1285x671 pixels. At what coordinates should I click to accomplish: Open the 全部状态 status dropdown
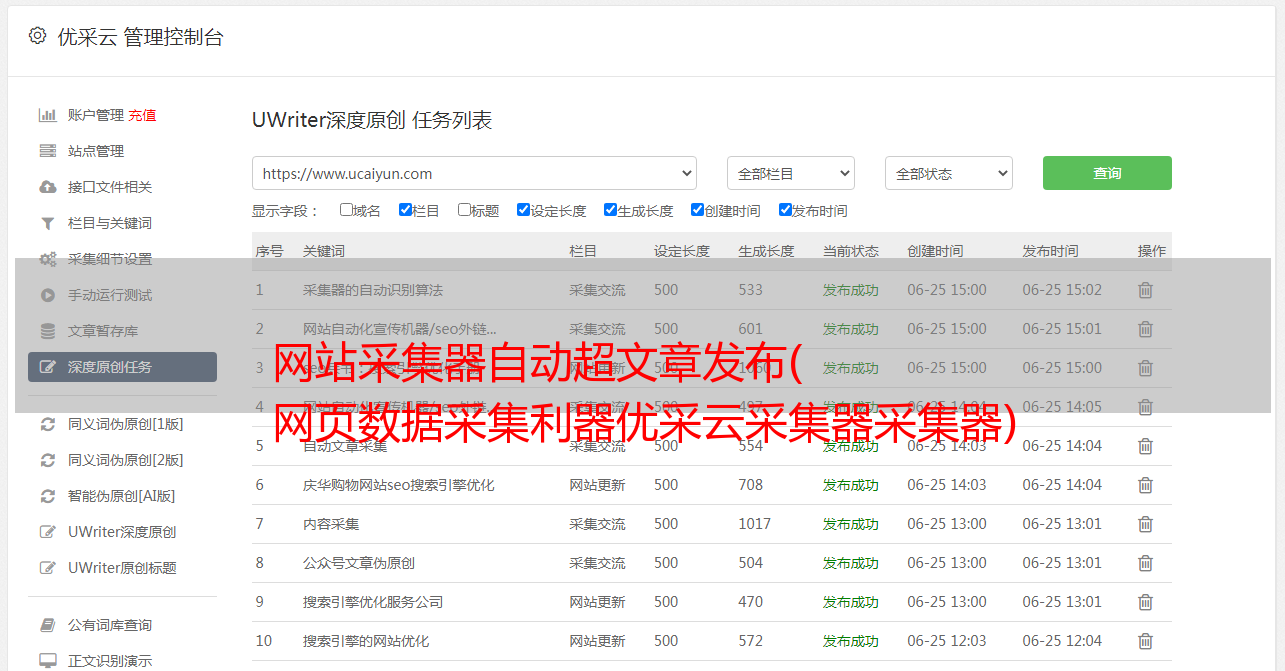tap(948, 173)
